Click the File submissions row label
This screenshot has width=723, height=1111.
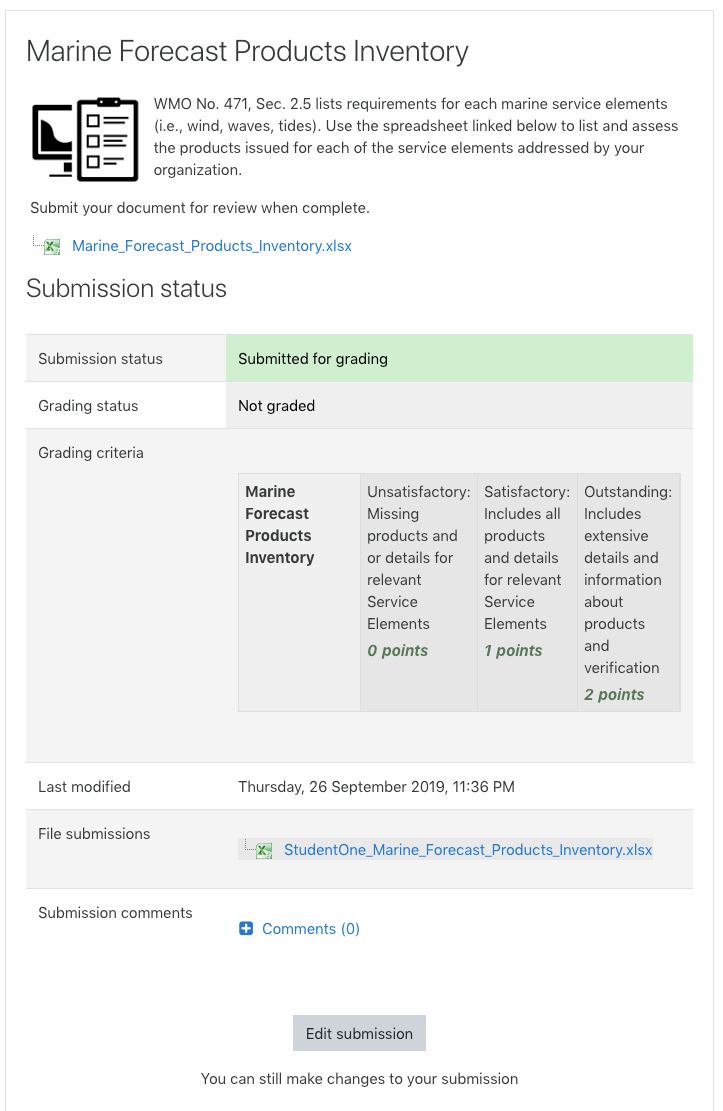pyautogui.click(x=94, y=834)
